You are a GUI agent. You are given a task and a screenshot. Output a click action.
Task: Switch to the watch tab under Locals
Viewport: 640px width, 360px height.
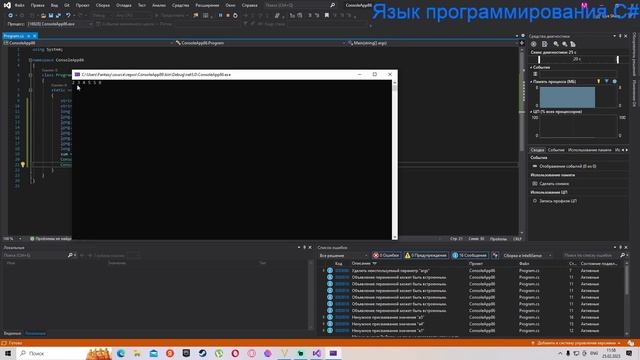pos(12,333)
